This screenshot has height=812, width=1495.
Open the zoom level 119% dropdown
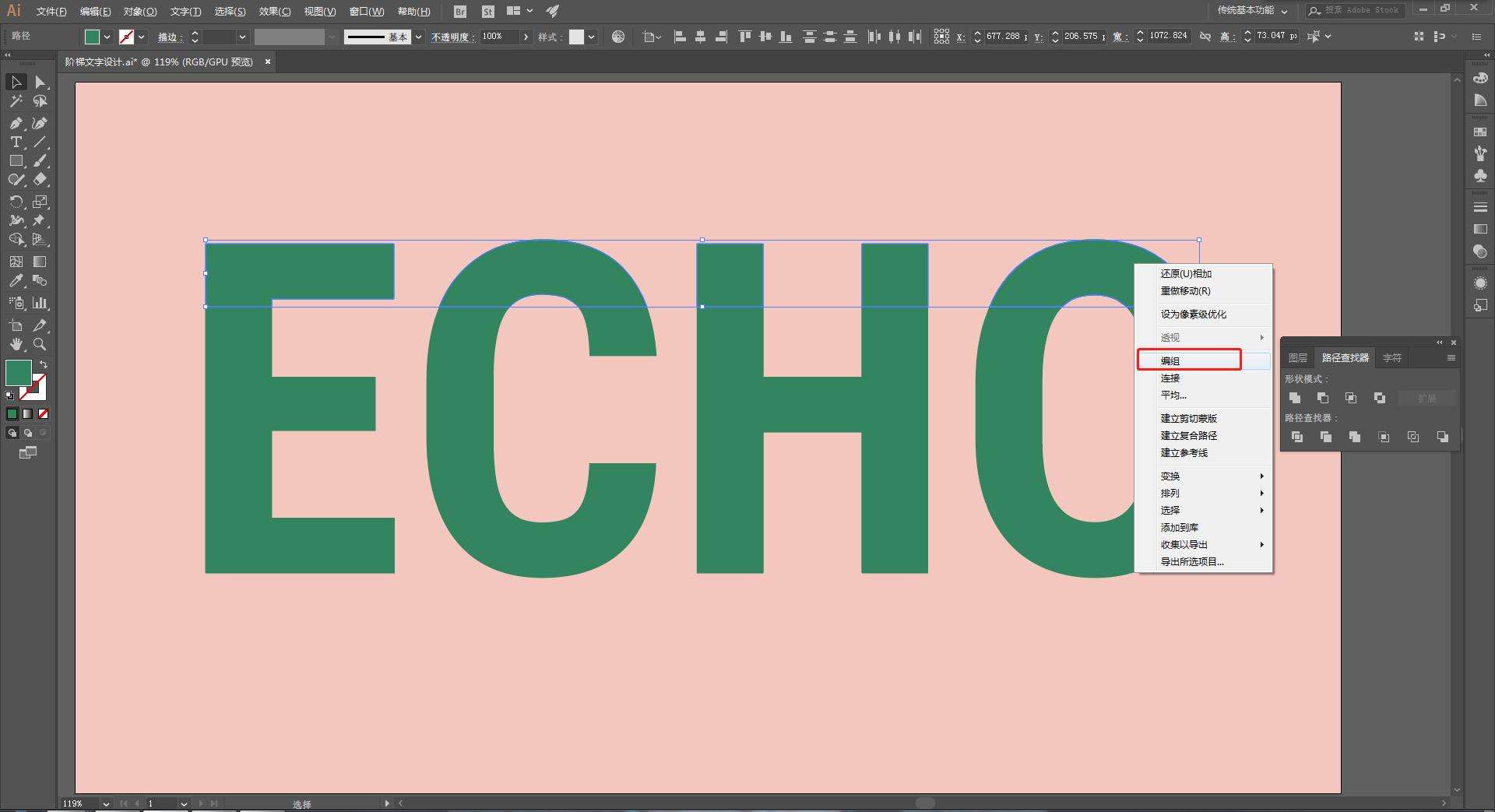[x=106, y=803]
